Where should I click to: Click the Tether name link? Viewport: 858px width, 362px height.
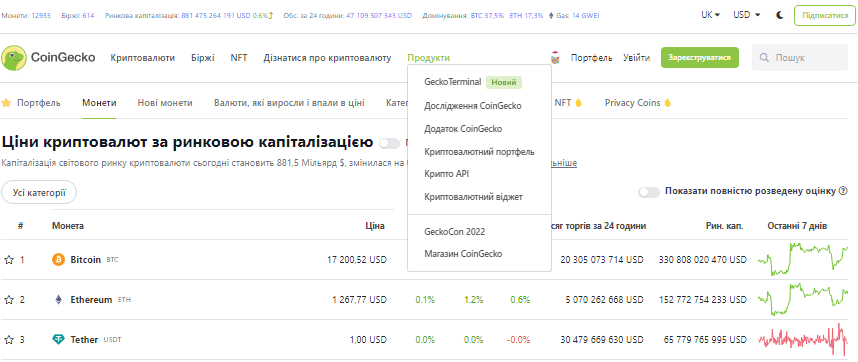click(x=84, y=340)
